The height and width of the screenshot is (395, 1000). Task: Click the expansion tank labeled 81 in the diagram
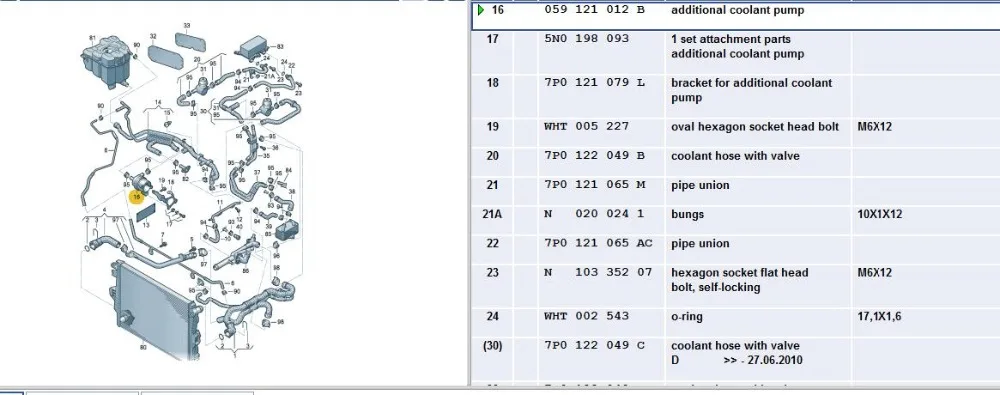[x=106, y=63]
